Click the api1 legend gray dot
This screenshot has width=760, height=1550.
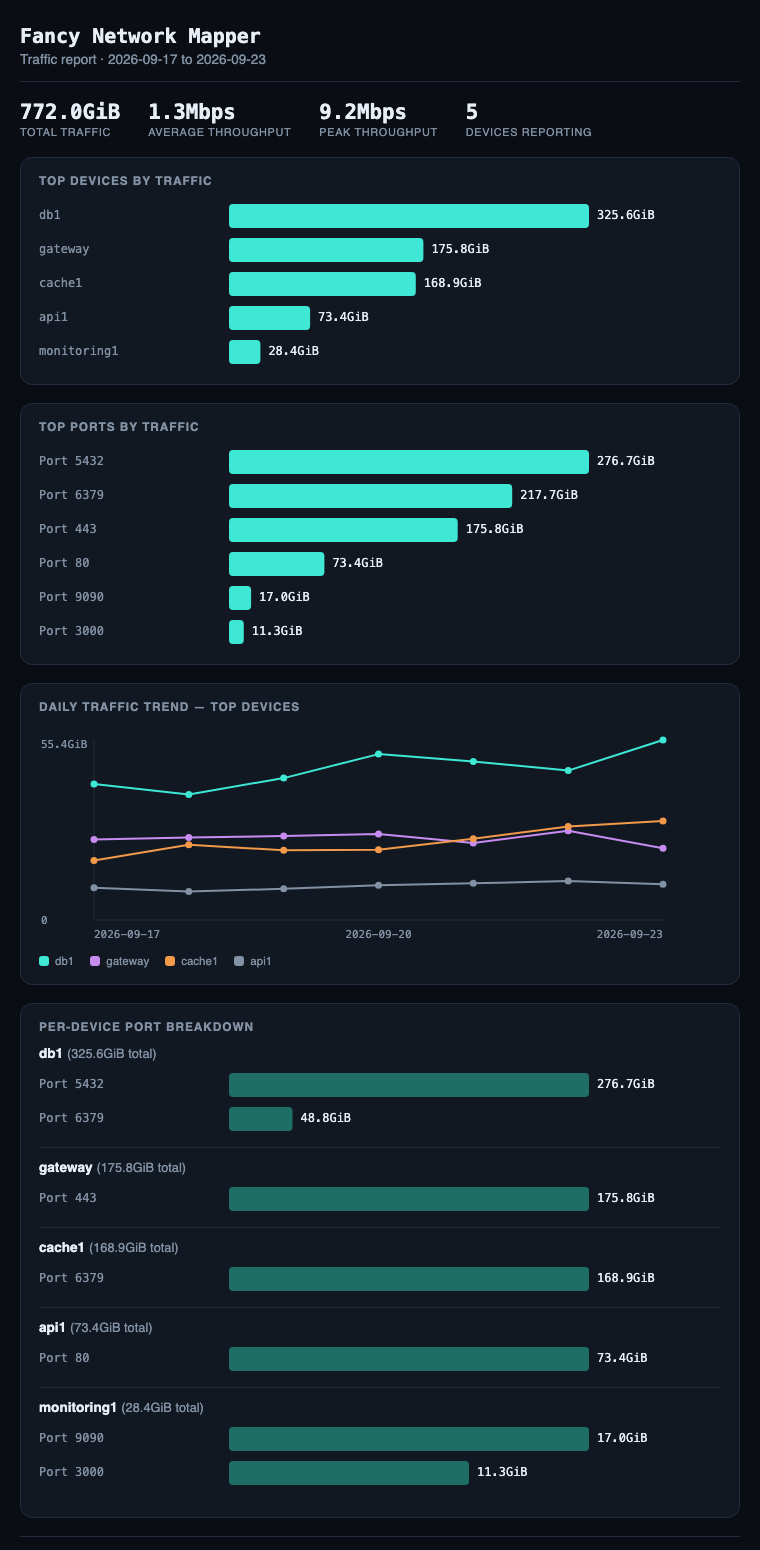pos(239,961)
